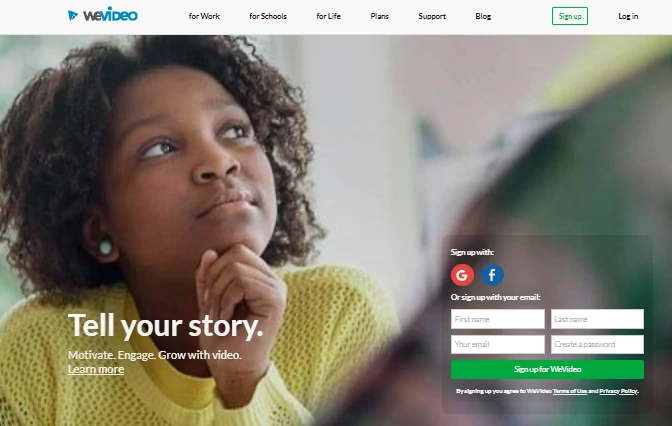Visit the Blog page
The height and width of the screenshot is (426, 672).
483,16
